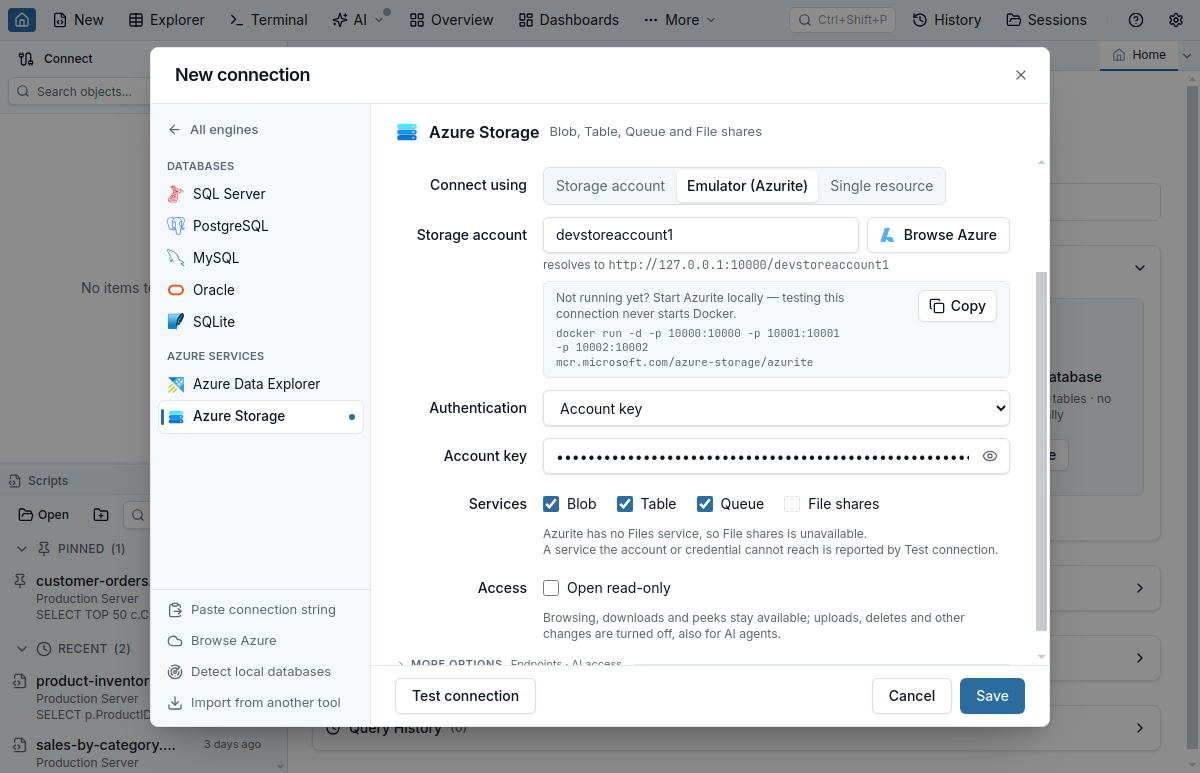Click Detect local databases
The image size is (1200, 773).
(248, 671)
